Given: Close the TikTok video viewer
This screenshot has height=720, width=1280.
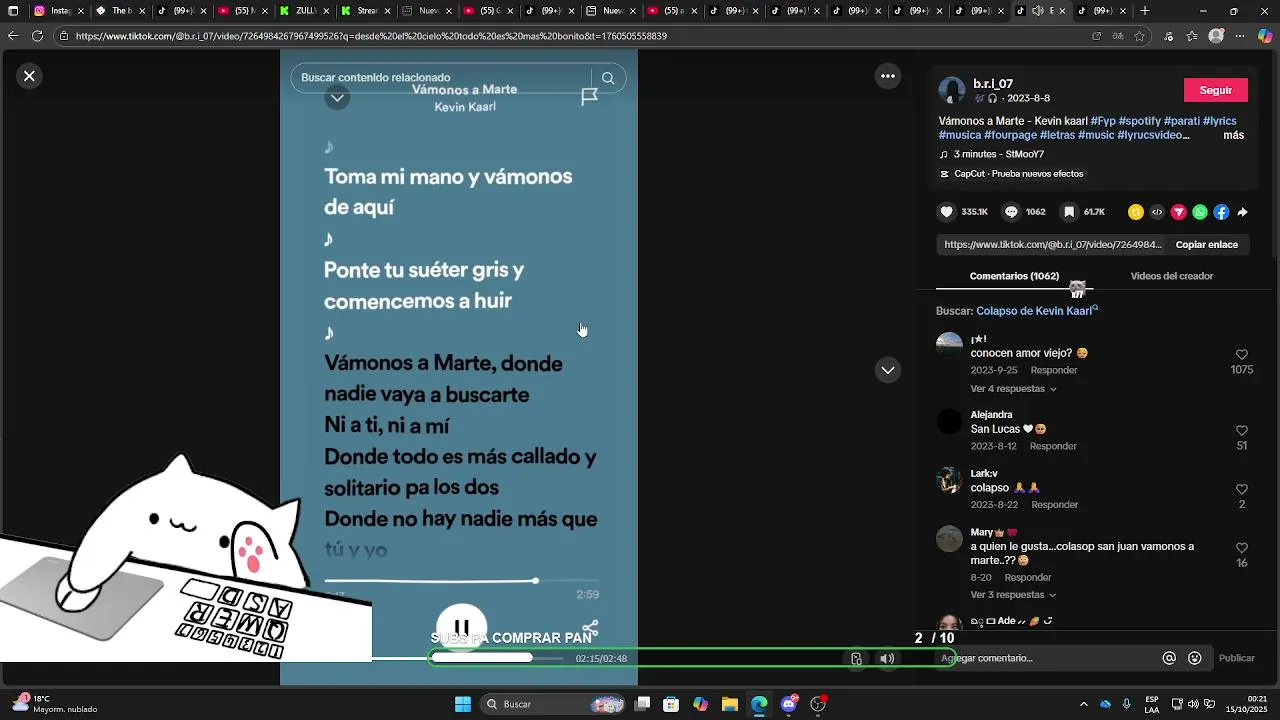Looking at the screenshot, I should [29, 75].
